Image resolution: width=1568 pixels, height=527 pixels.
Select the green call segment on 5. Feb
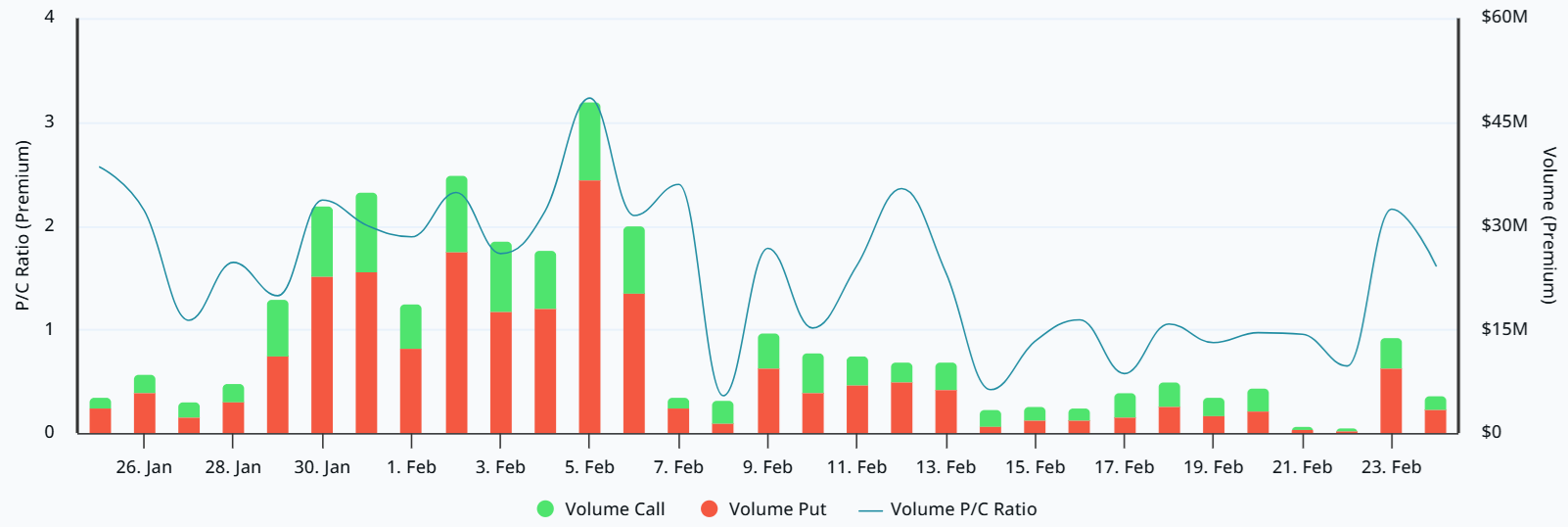click(x=589, y=142)
